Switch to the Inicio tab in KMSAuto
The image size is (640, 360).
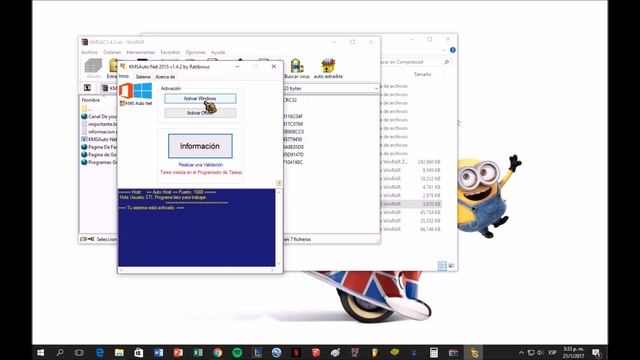pos(124,76)
